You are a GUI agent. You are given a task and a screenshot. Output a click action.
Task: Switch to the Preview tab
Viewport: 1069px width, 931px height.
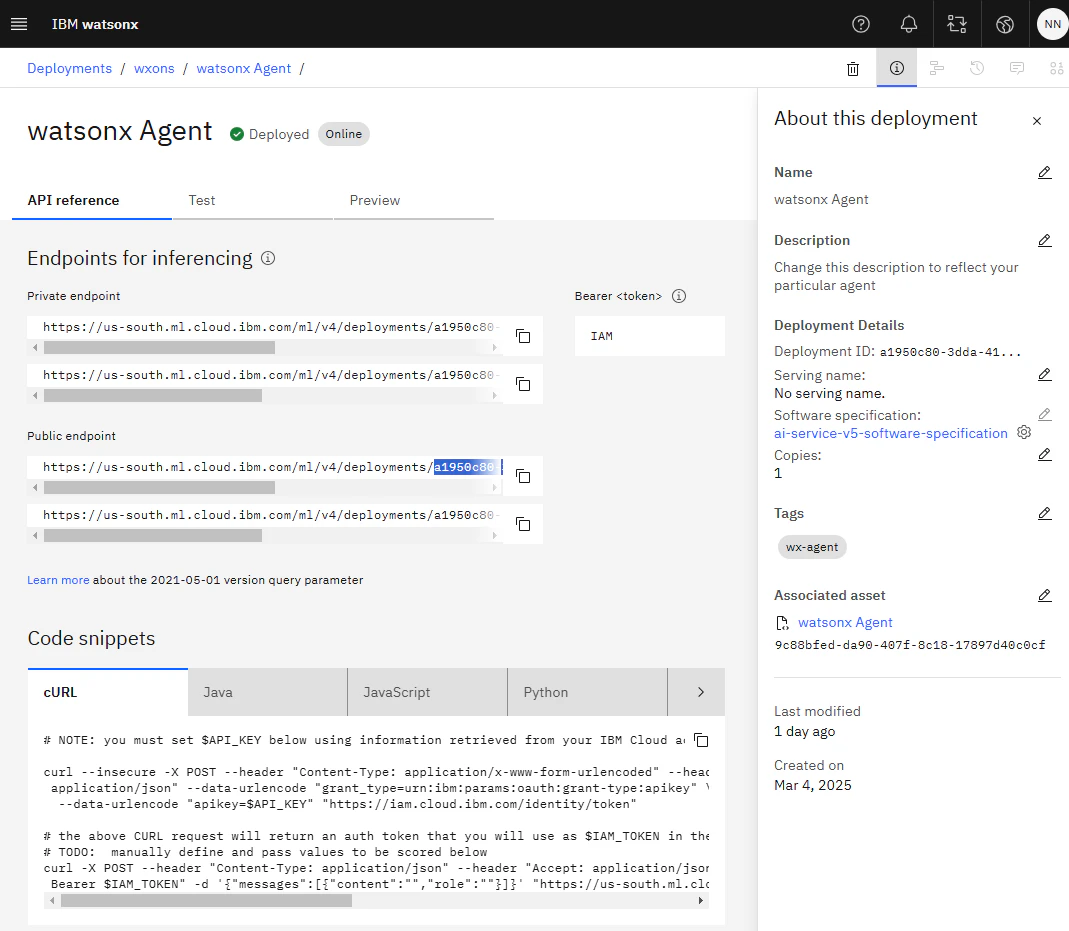[414, 200]
